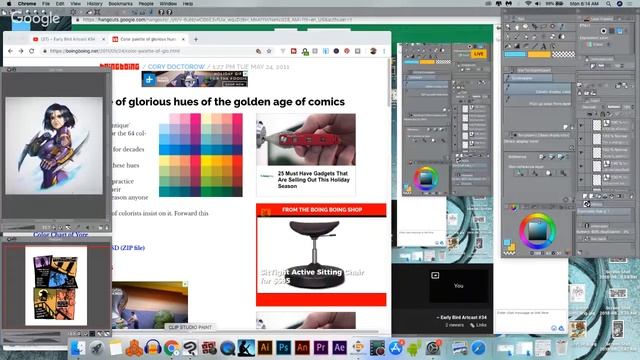640x360 pixels.
Task: Open Premiere Pro from the Dock
Action: point(321,348)
